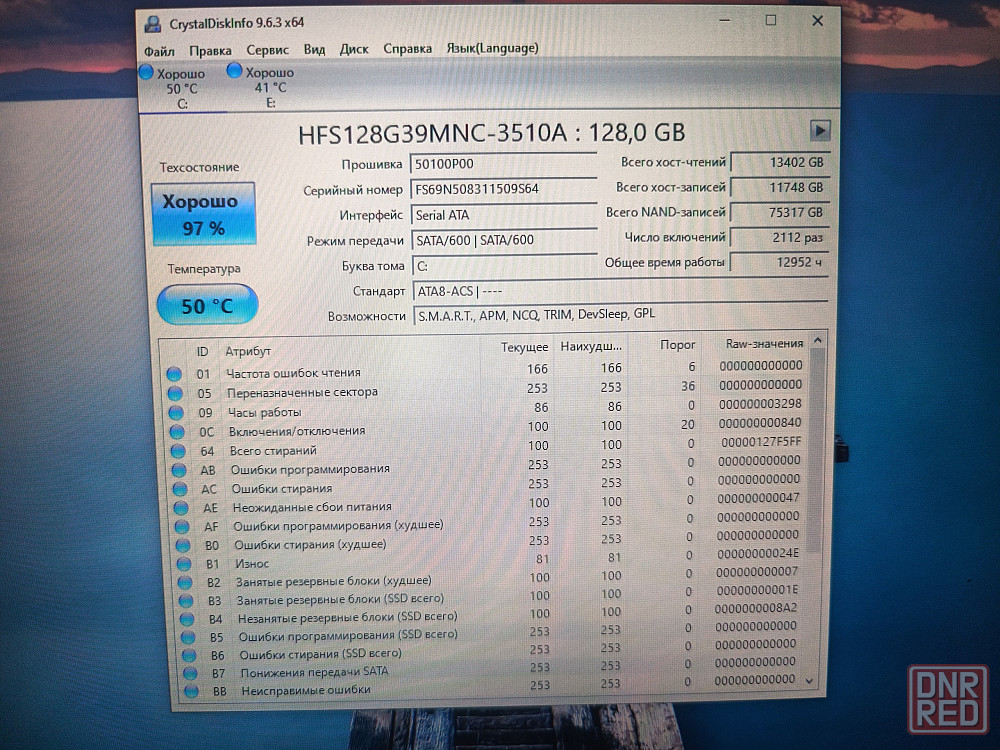This screenshot has width=1000, height=750.
Task: Click the SMART list scrollbar down arrow
Action: 809,681
